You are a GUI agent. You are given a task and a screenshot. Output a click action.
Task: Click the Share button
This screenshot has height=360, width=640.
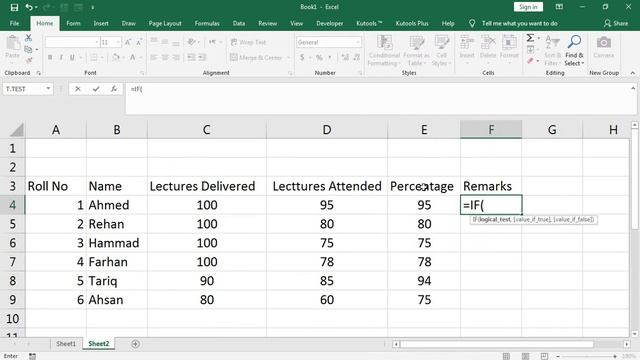pyautogui.click(x=616, y=23)
